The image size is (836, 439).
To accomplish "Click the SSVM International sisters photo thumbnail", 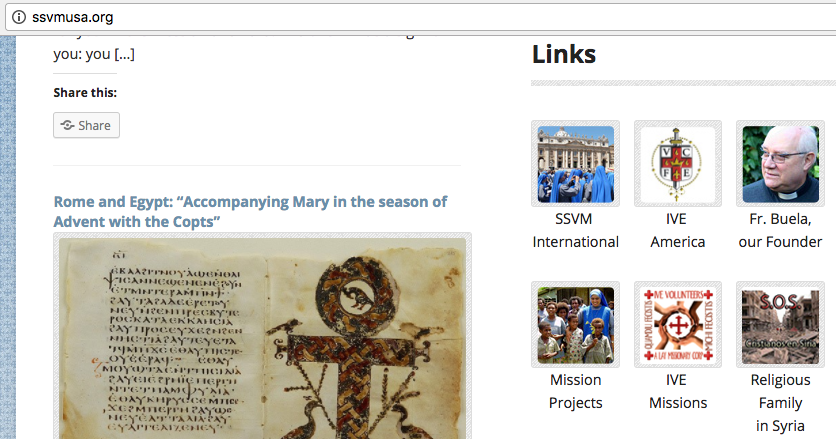I will (x=575, y=164).
